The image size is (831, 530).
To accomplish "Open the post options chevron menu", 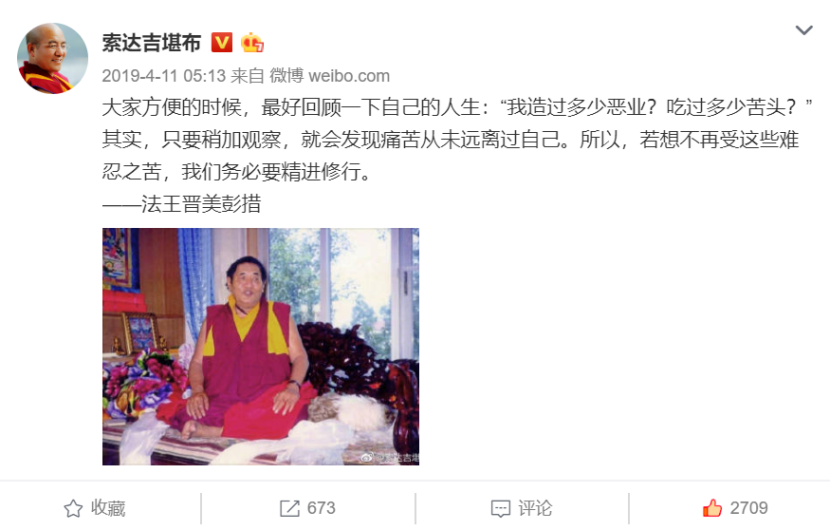I will coord(804,30).
